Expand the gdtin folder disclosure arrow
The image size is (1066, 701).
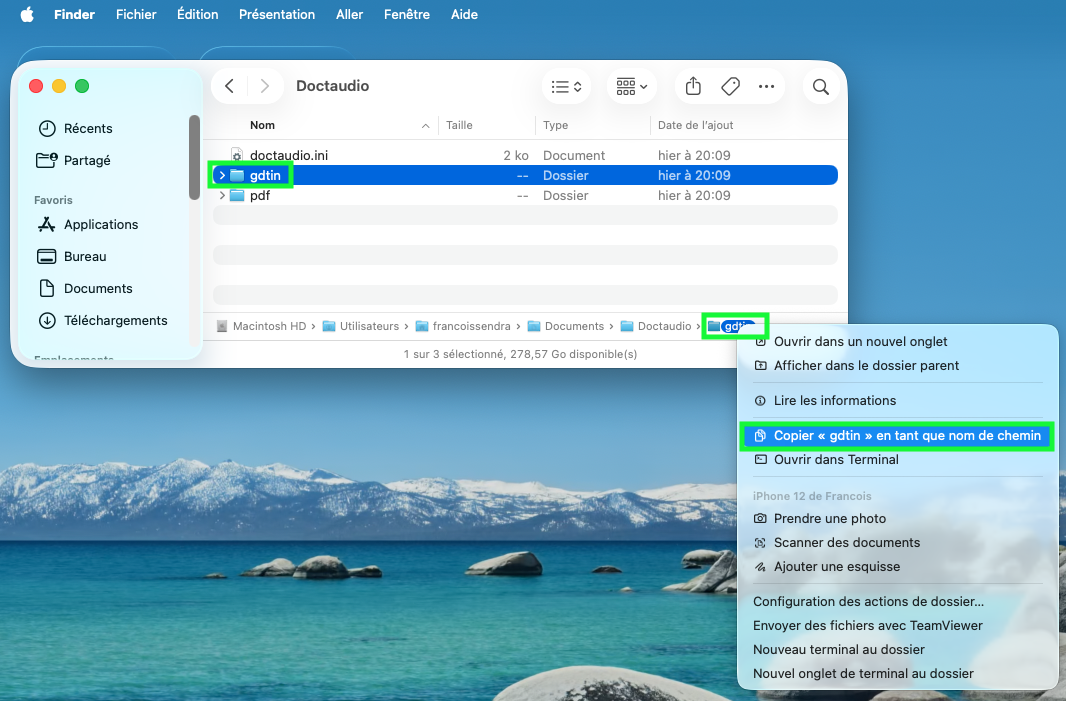click(222, 175)
